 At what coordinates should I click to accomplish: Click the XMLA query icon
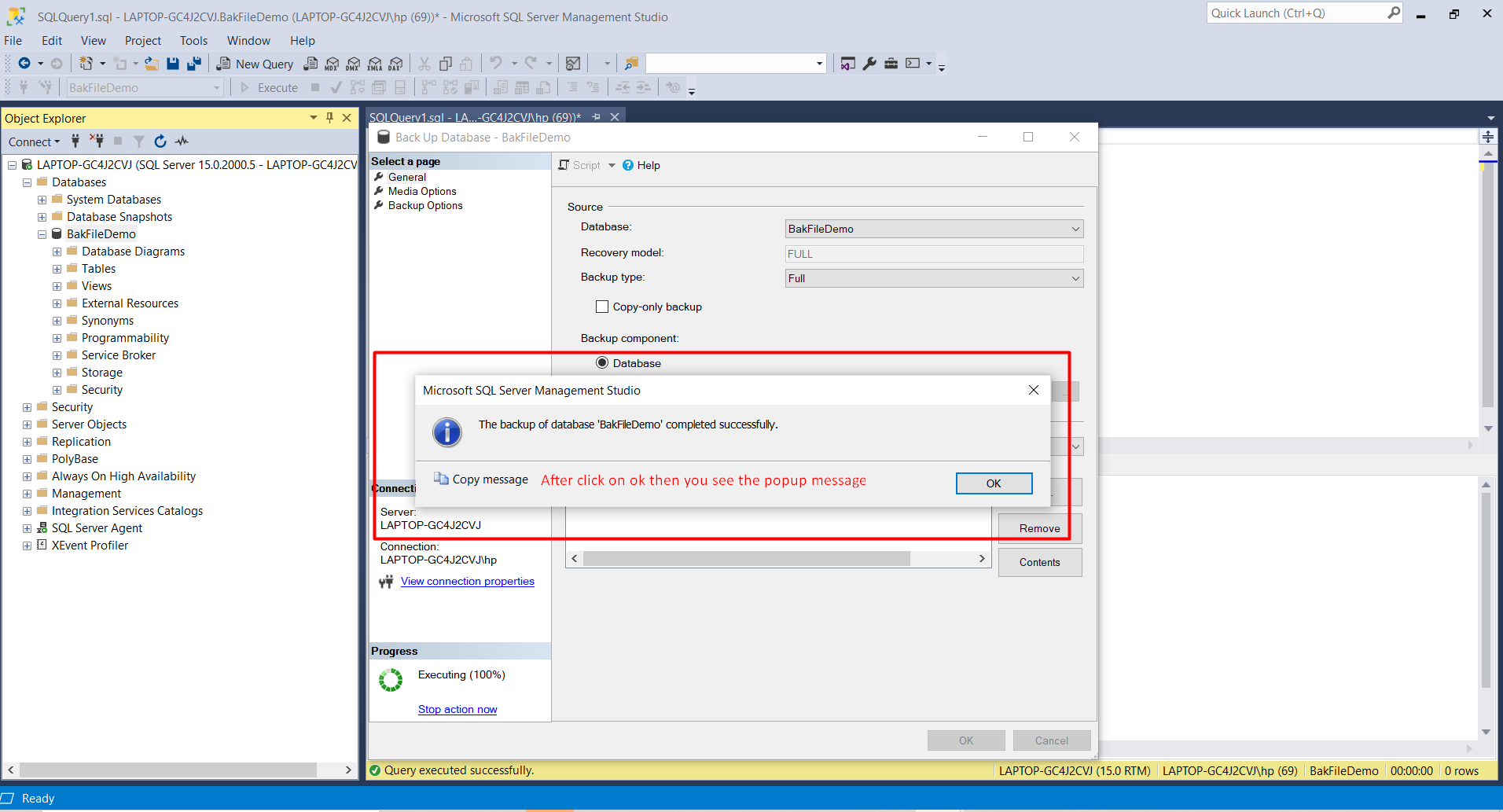375,64
